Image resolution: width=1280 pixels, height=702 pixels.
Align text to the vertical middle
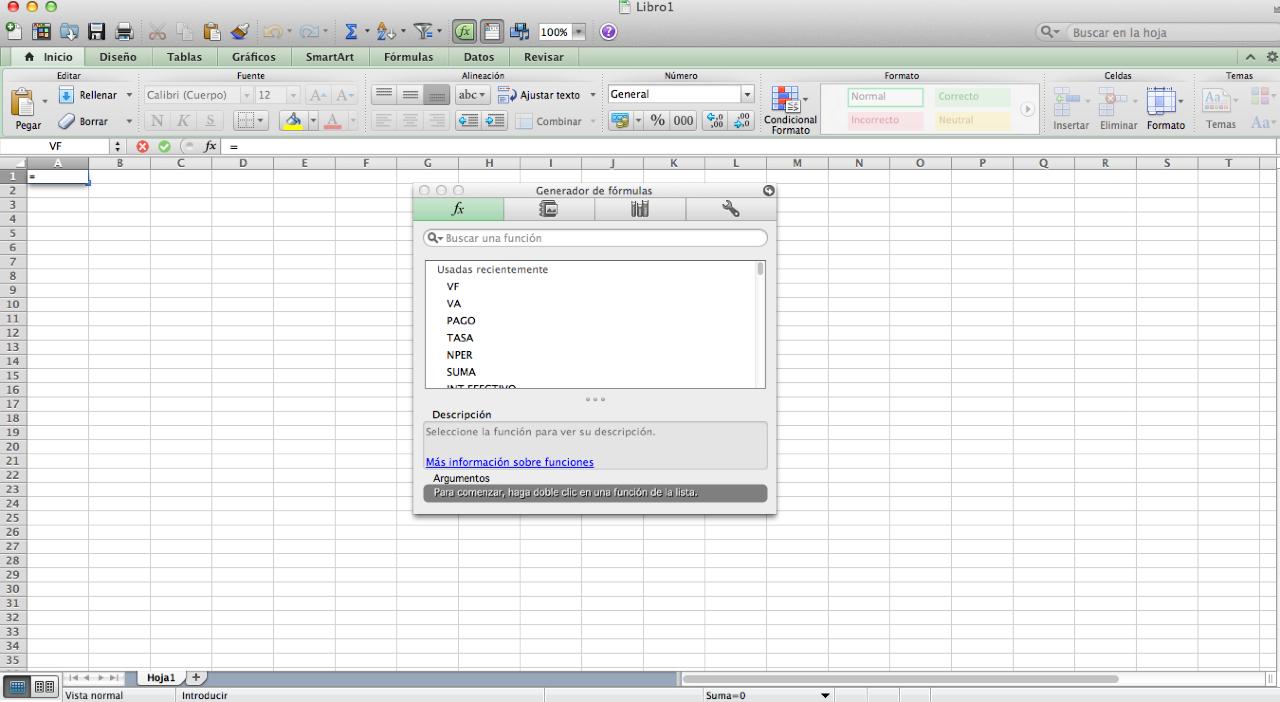[x=410, y=95]
